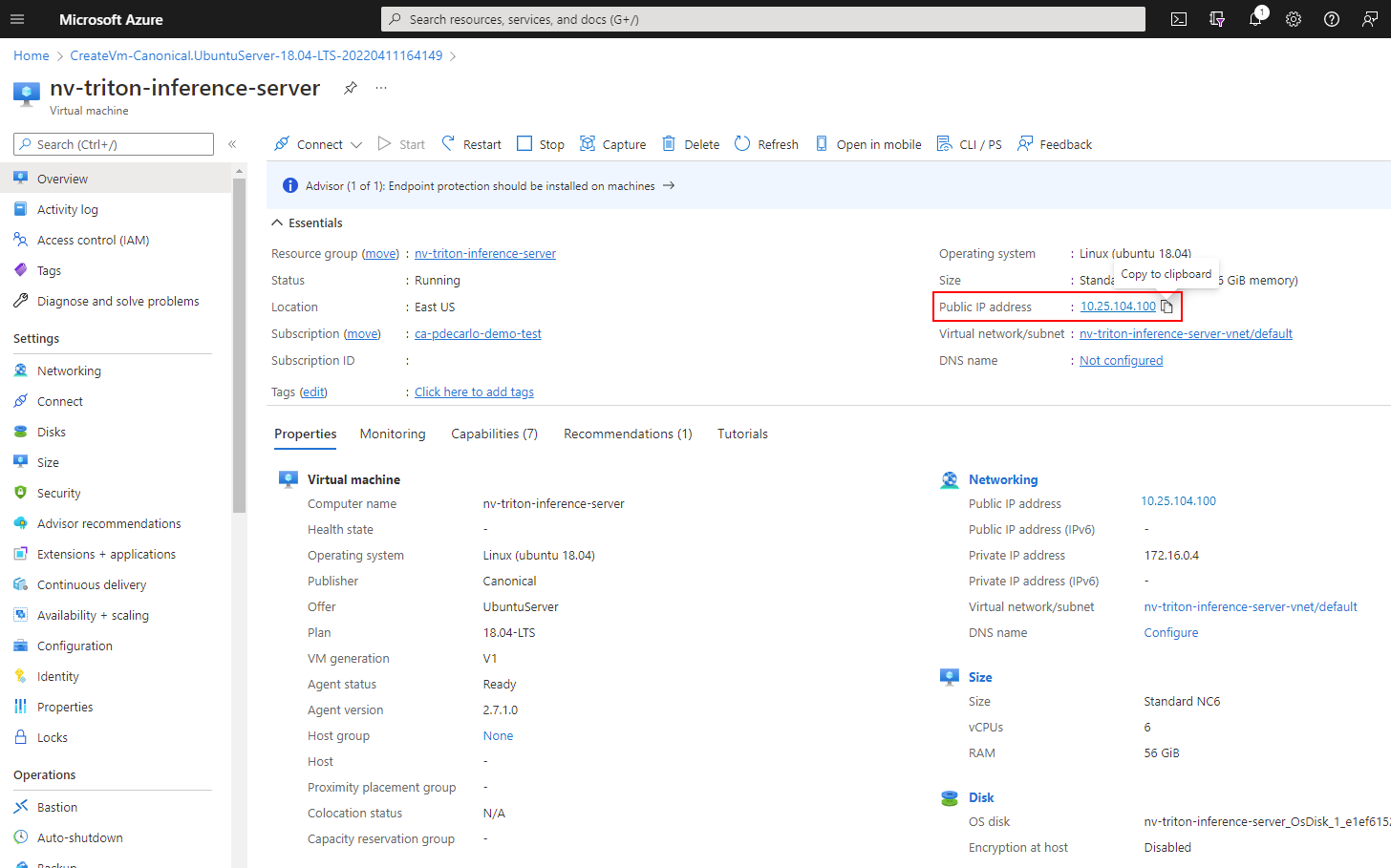Open CLI / PS command options
This screenshot has width=1391, height=868.
pyautogui.click(x=970, y=144)
